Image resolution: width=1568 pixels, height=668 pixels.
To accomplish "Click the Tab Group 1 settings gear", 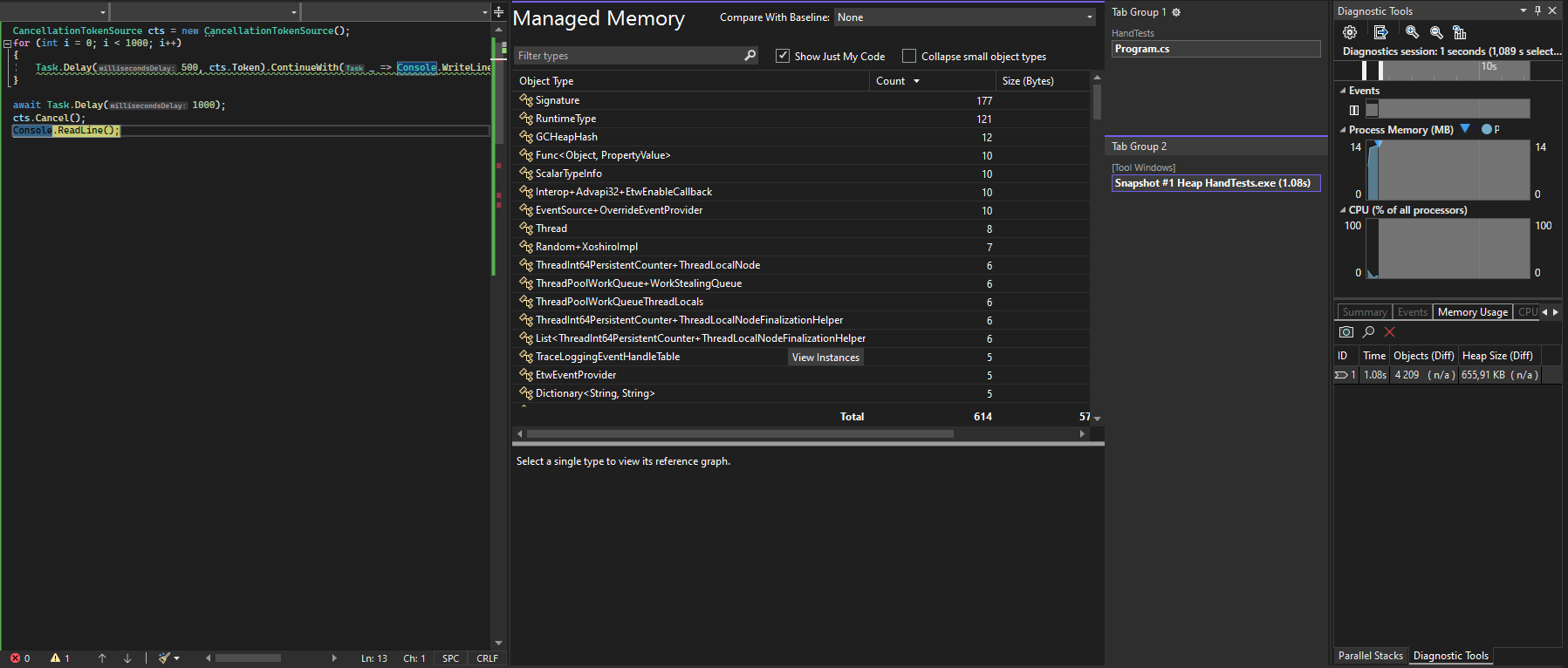I will click(x=1176, y=12).
